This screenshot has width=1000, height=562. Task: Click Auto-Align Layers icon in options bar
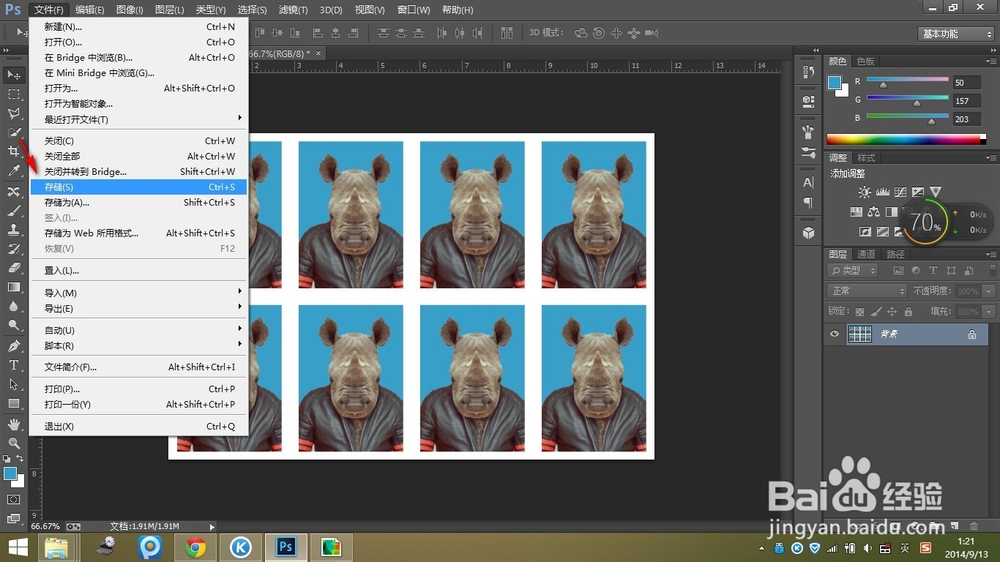pyautogui.click(x=507, y=33)
